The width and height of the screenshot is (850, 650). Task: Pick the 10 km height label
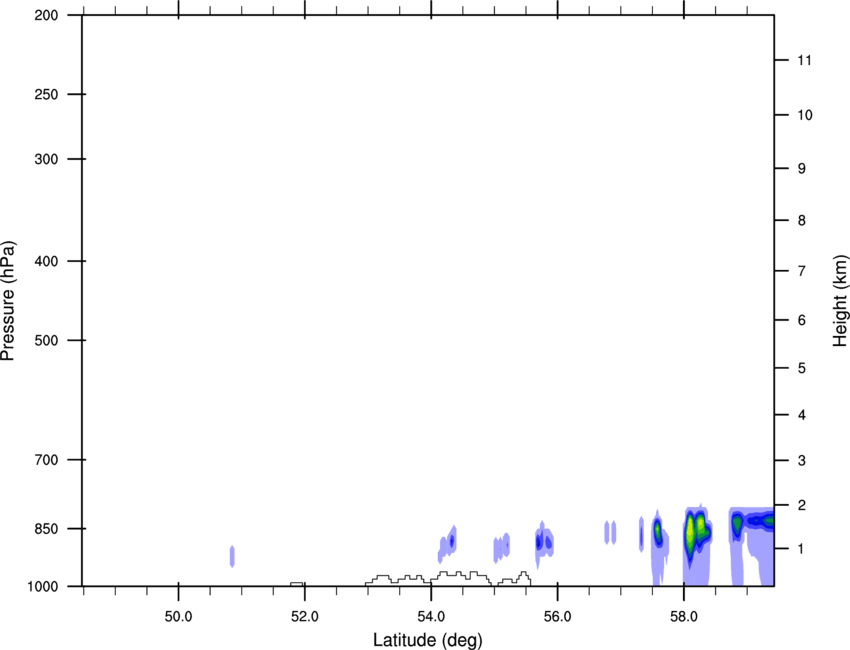(x=805, y=115)
